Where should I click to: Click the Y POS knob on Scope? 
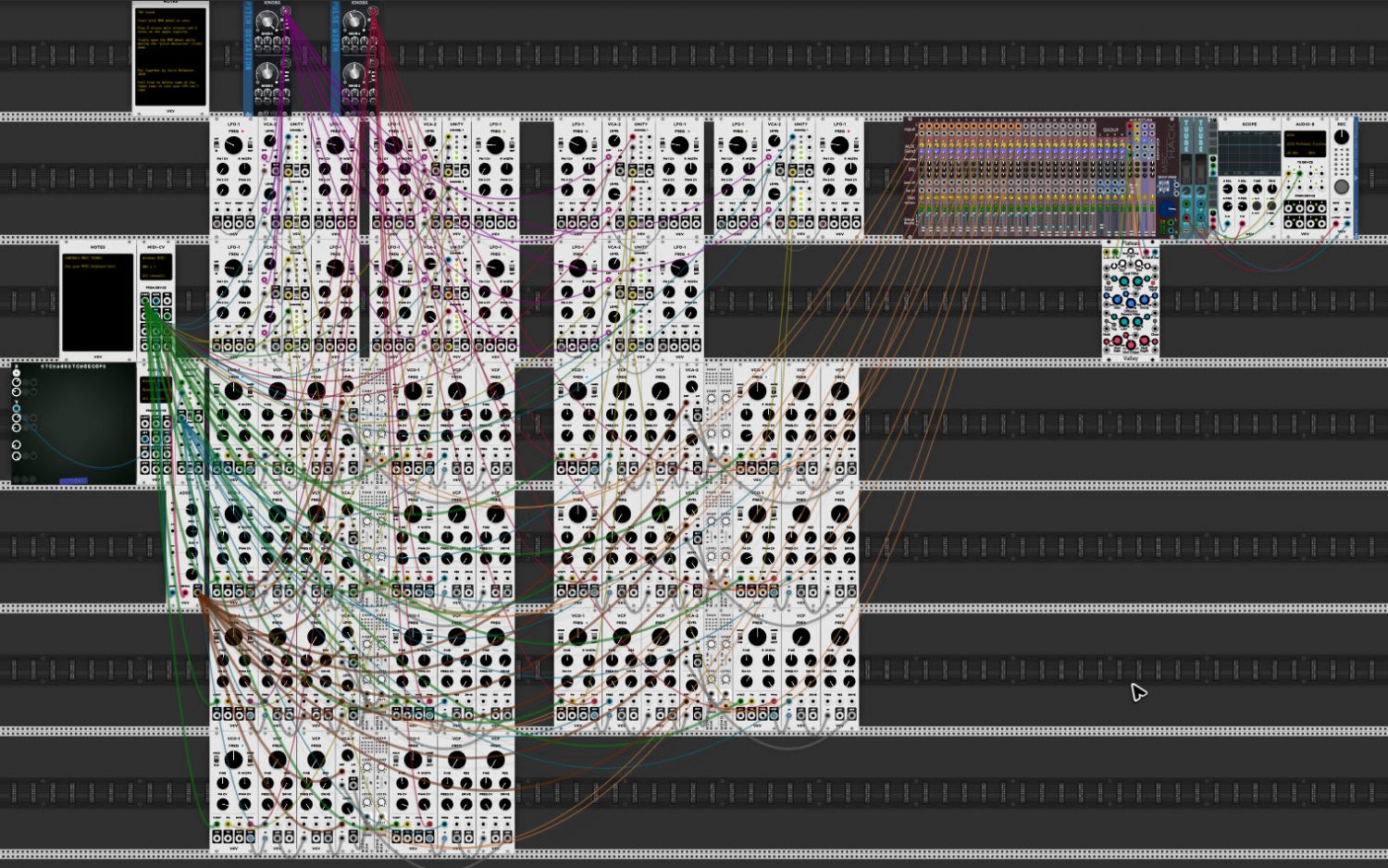[1243, 205]
